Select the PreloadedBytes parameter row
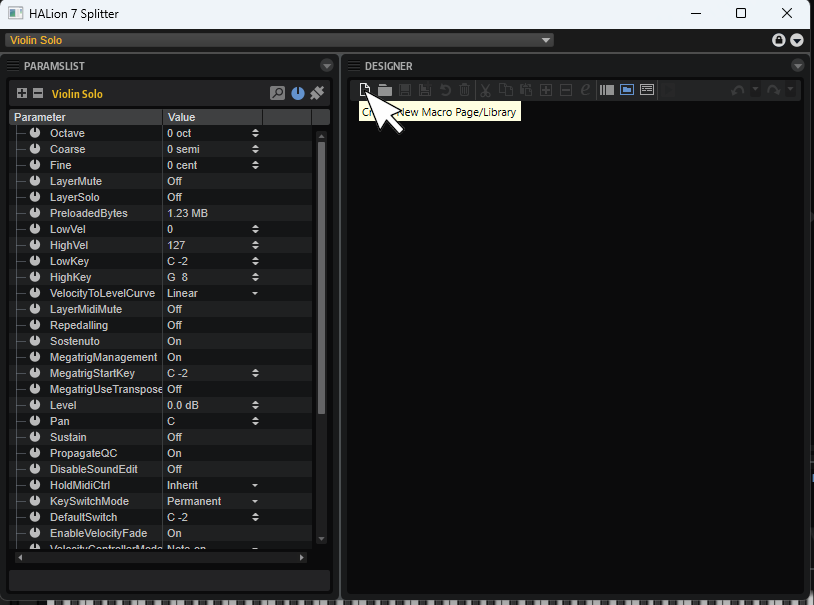This screenshot has width=814, height=605. click(x=160, y=213)
